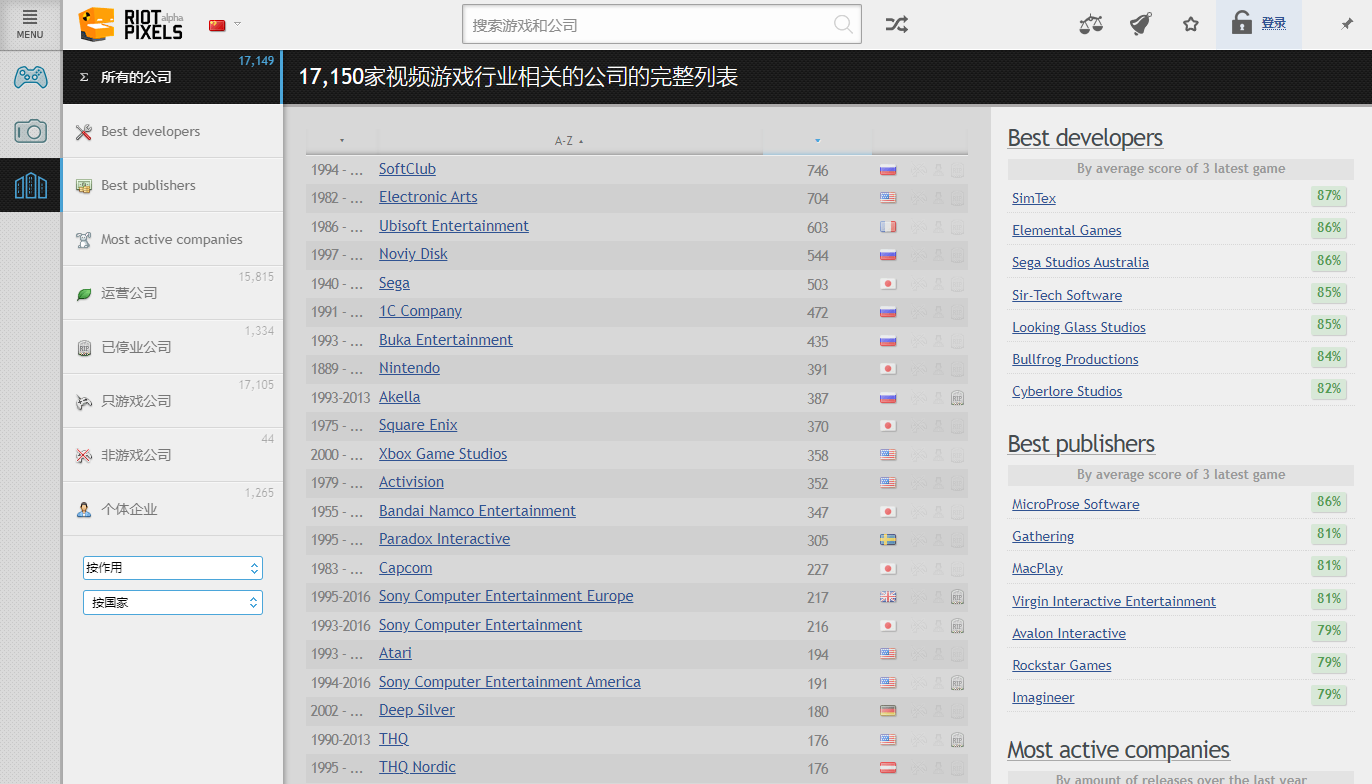The image size is (1372, 784).
Task: Open the rocket releases icon
Action: [1140, 24]
